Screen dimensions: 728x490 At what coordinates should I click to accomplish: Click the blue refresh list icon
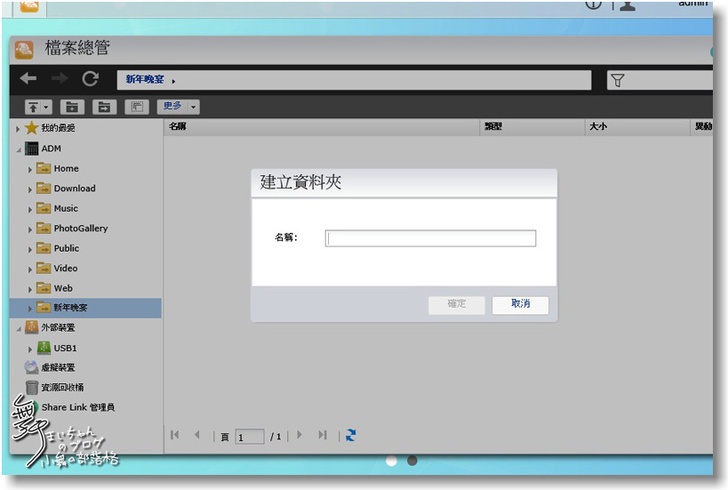[x=351, y=435]
